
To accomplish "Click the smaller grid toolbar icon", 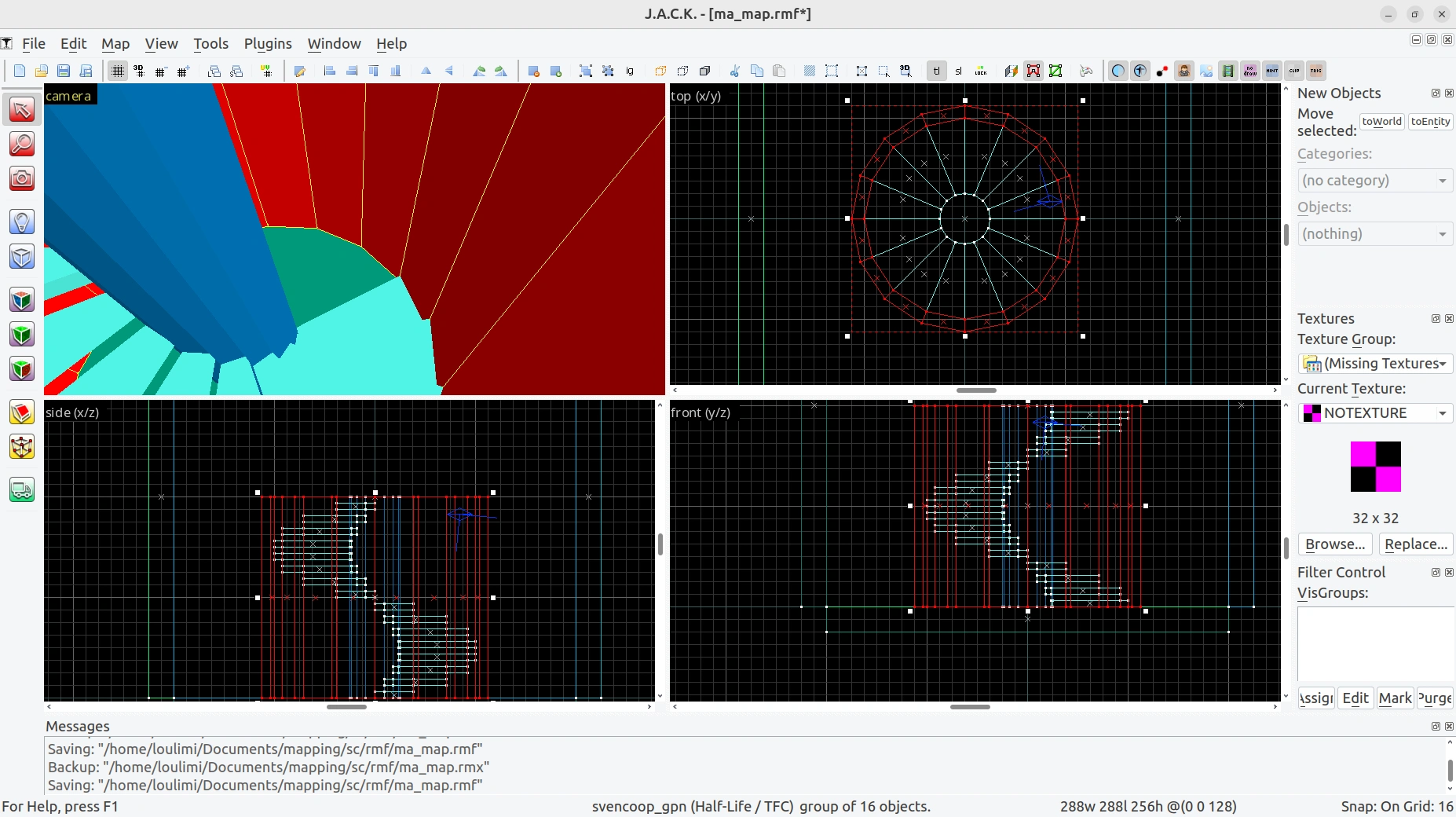I will pos(161,71).
